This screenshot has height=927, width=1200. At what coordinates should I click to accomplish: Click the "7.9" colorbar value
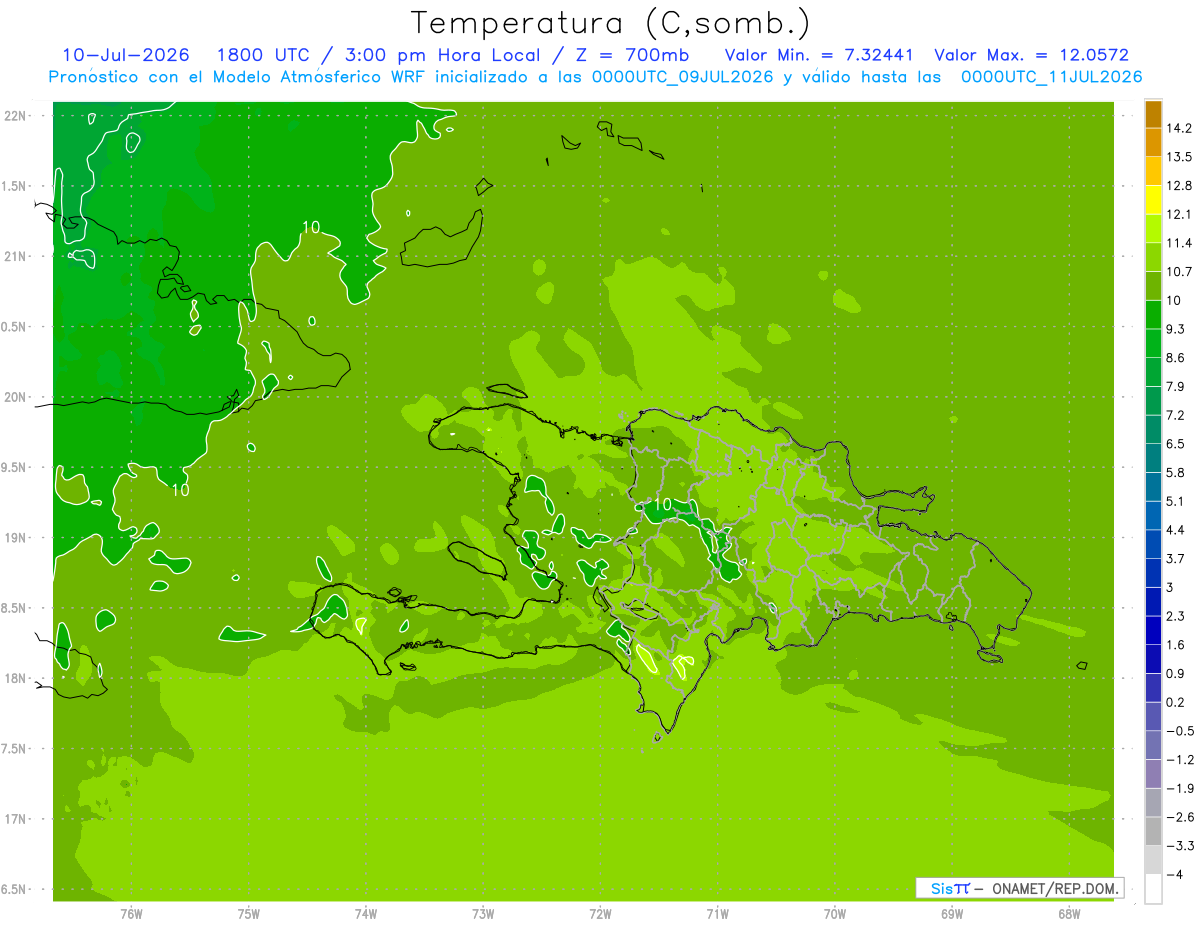tap(1176, 387)
